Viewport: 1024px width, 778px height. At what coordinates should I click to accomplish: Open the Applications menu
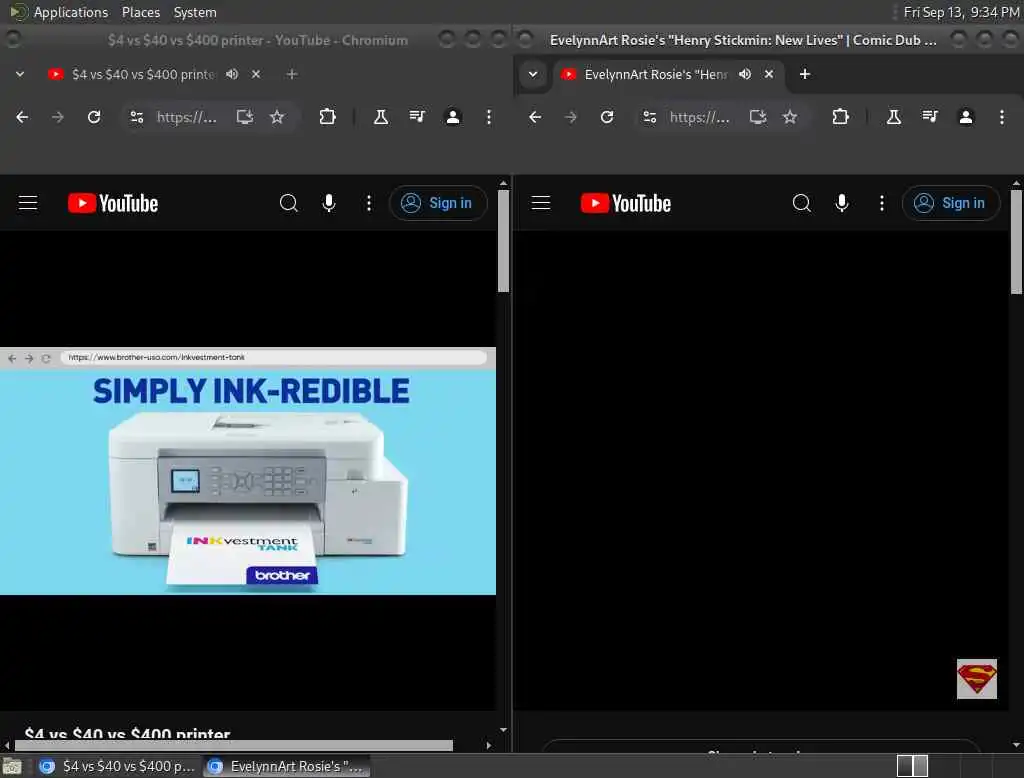71,12
